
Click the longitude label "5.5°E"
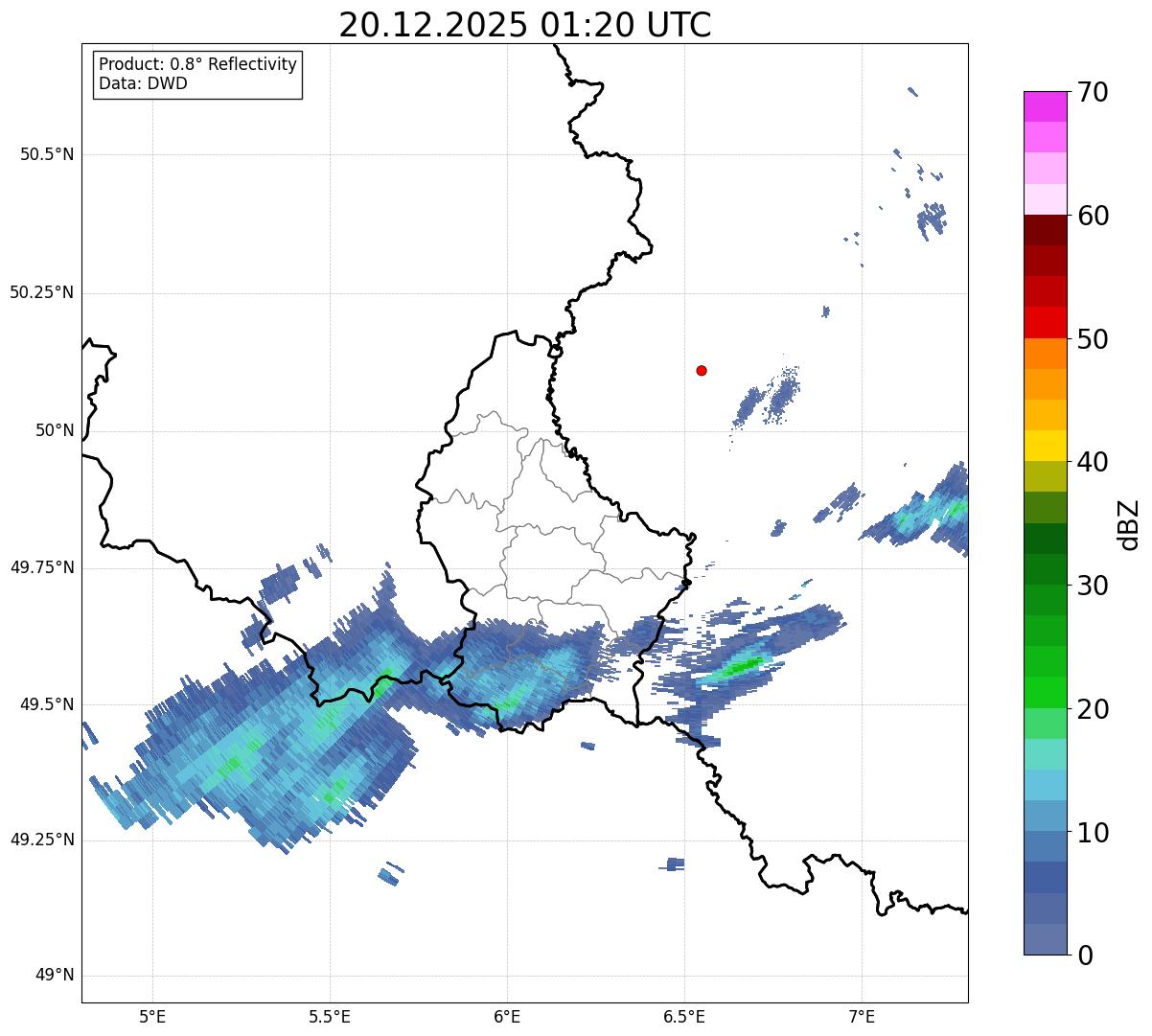pyautogui.click(x=330, y=1017)
